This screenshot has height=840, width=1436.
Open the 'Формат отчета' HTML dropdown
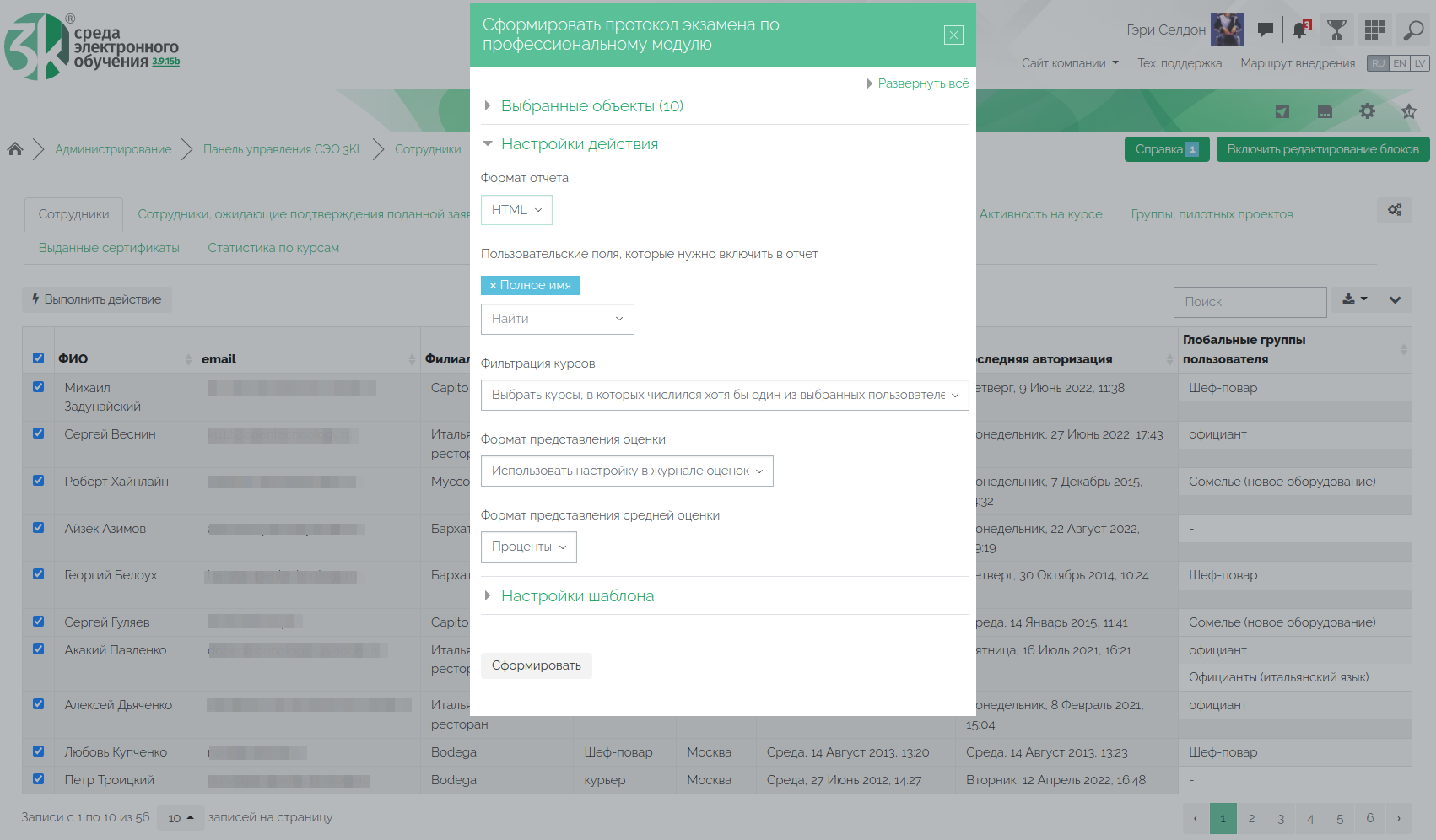(516, 210)
